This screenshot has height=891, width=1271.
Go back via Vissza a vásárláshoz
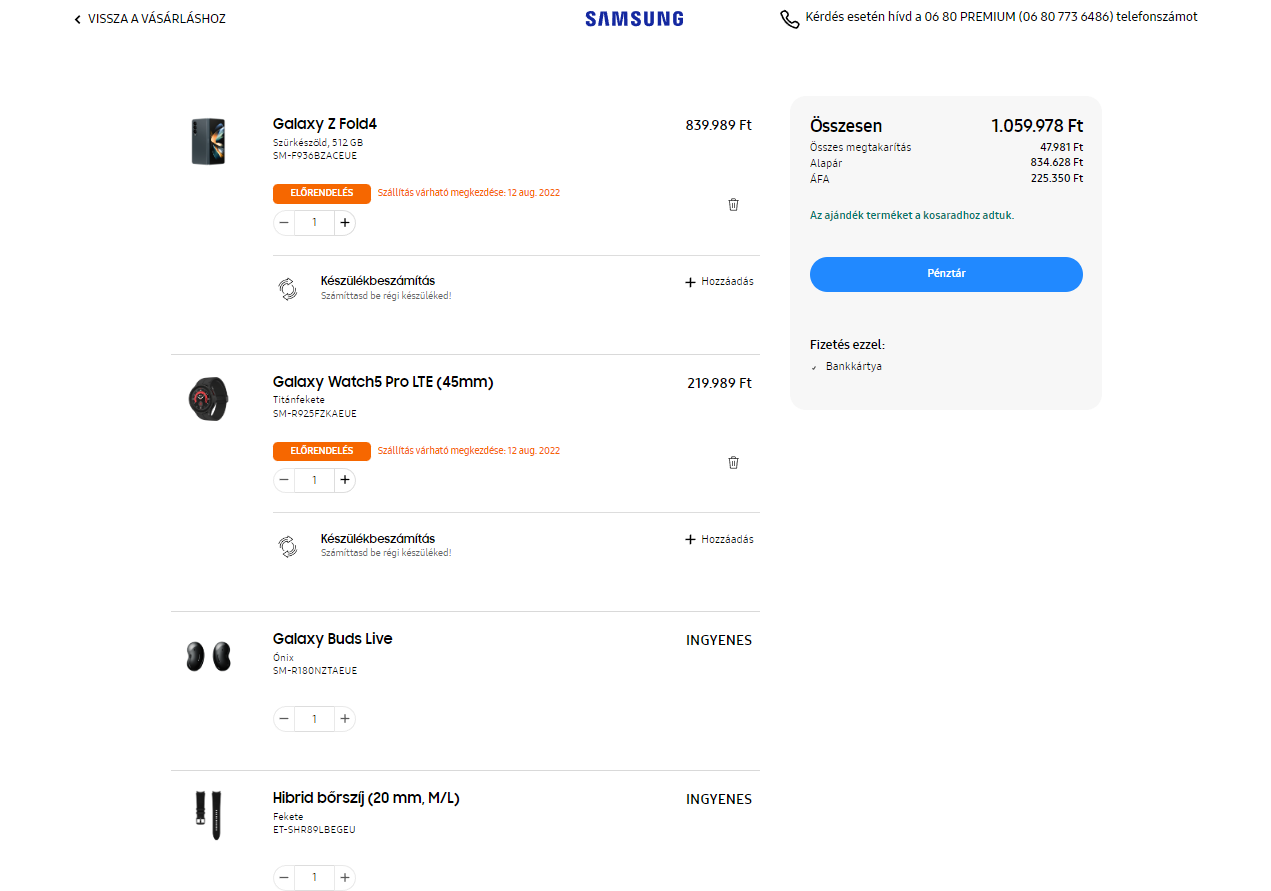tap(150, 19)
